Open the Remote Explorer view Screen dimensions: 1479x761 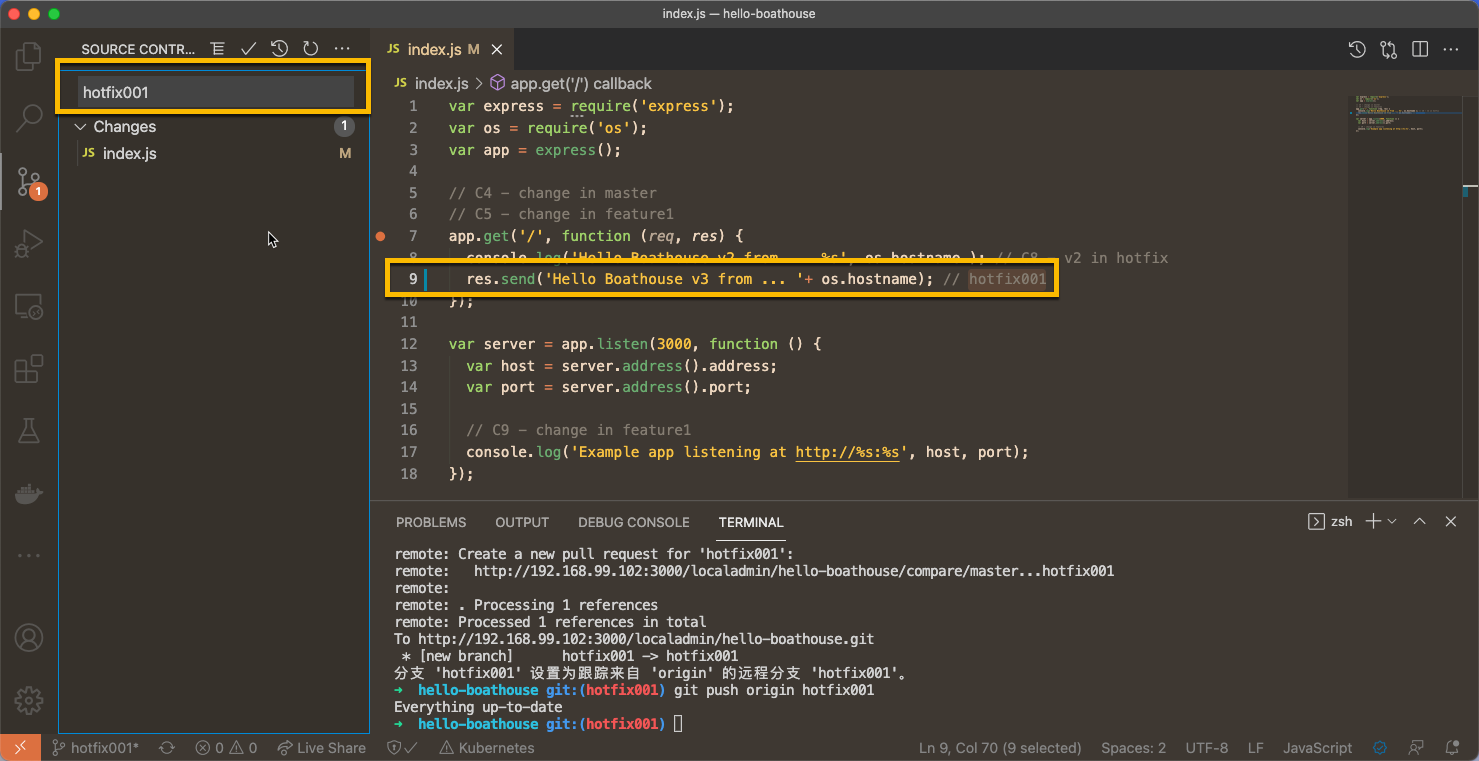coord(29,307)
